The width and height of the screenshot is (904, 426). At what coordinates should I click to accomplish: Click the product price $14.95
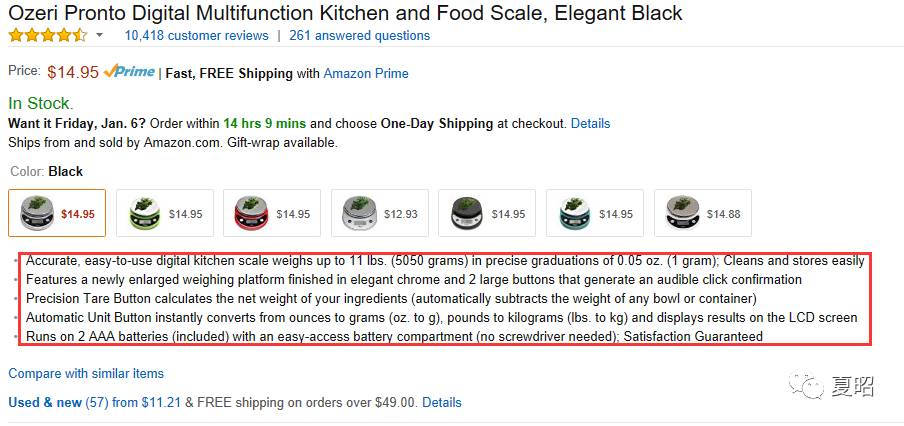click(x=73, y=72)
